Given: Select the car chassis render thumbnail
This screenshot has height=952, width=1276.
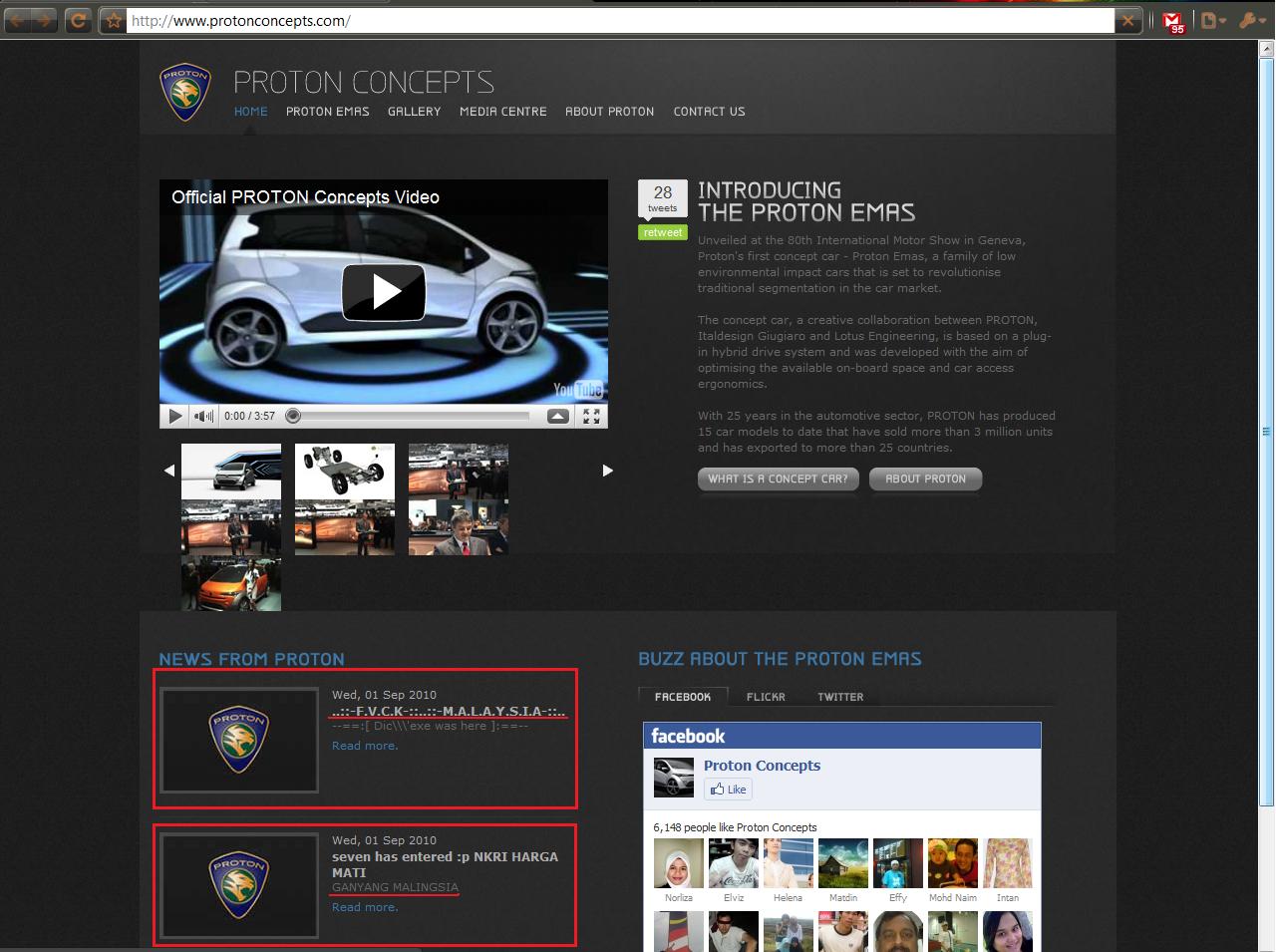Looking at the screenshot, I should pyautogui.click(x=345, y=472).
